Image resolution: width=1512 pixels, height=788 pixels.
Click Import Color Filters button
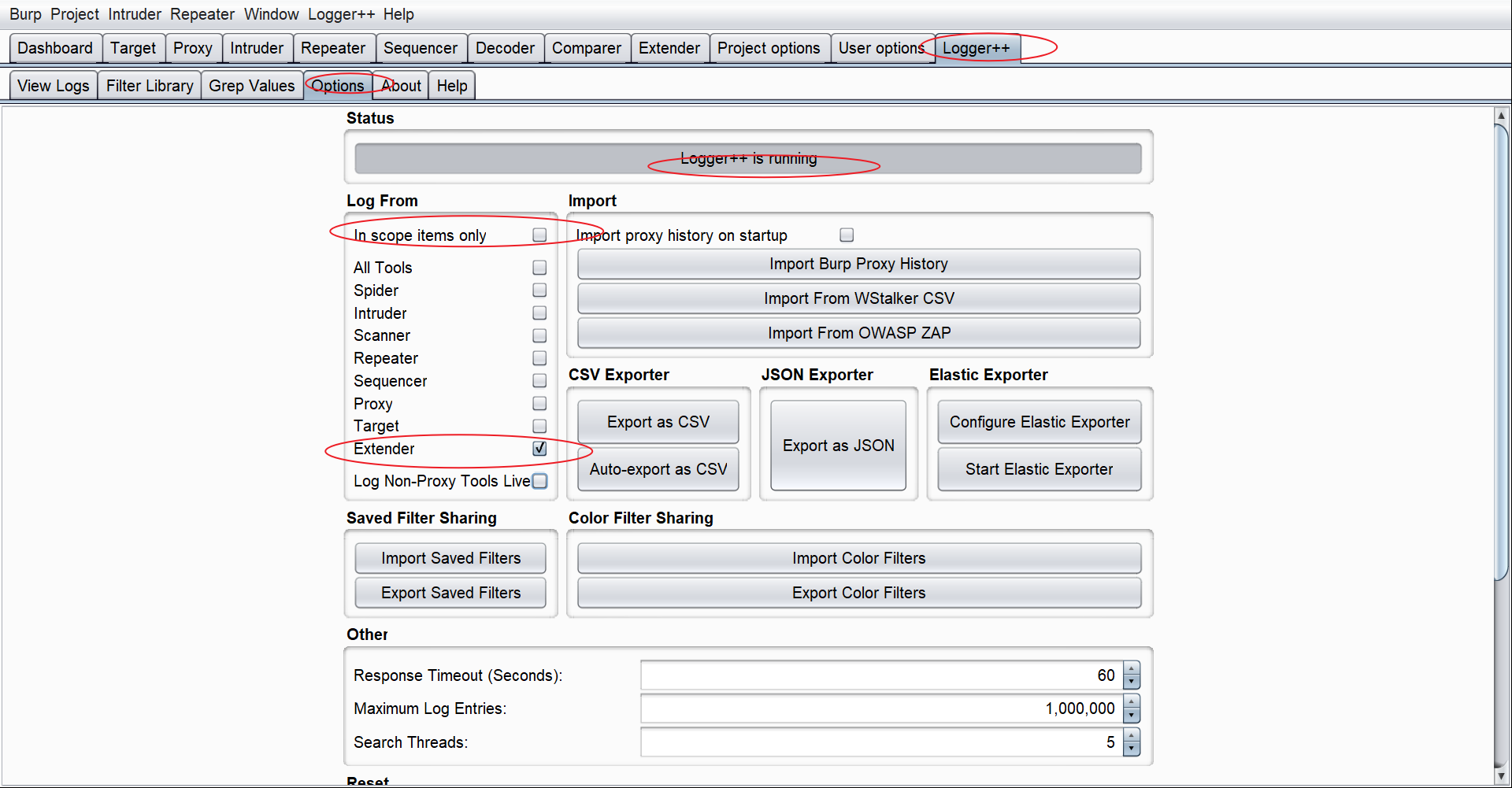click(858, 558)
